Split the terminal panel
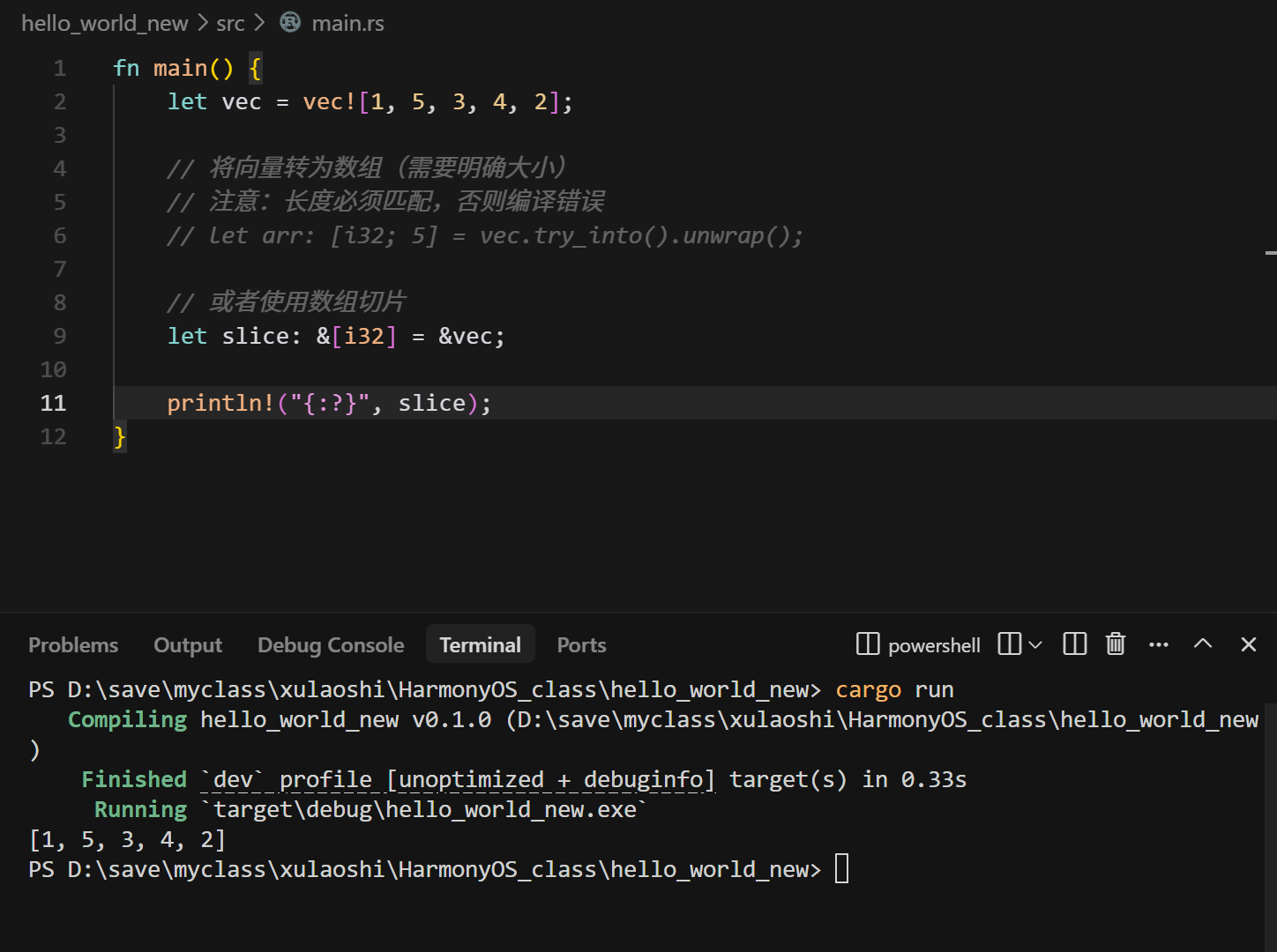This screenshot has height=952, width=1277. pos(1075,644)
